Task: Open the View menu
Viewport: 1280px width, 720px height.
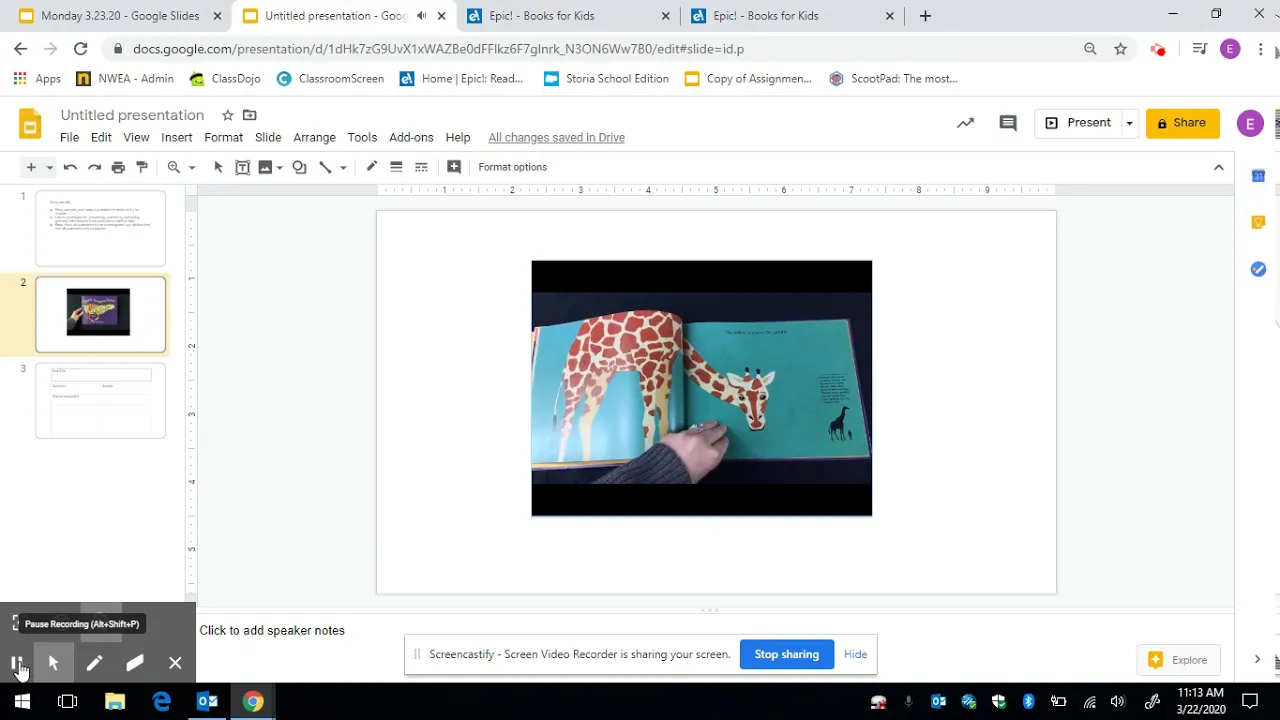Action: click(x=136, y=137)
